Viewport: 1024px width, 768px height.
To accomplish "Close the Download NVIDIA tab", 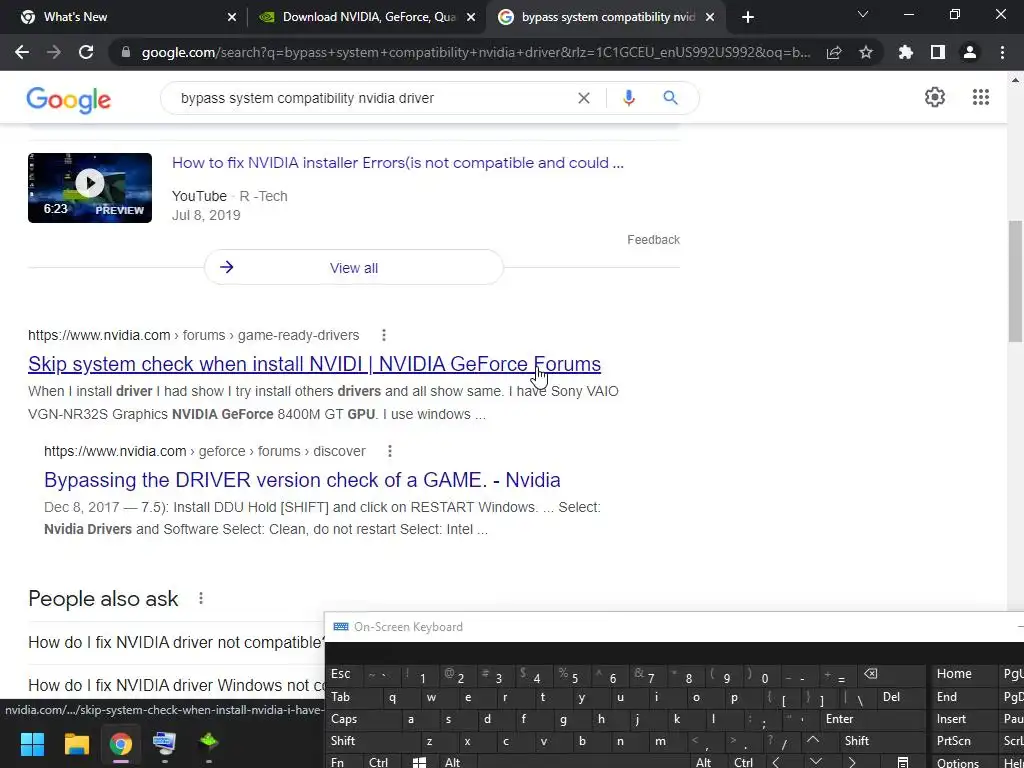I will [471, 17].
